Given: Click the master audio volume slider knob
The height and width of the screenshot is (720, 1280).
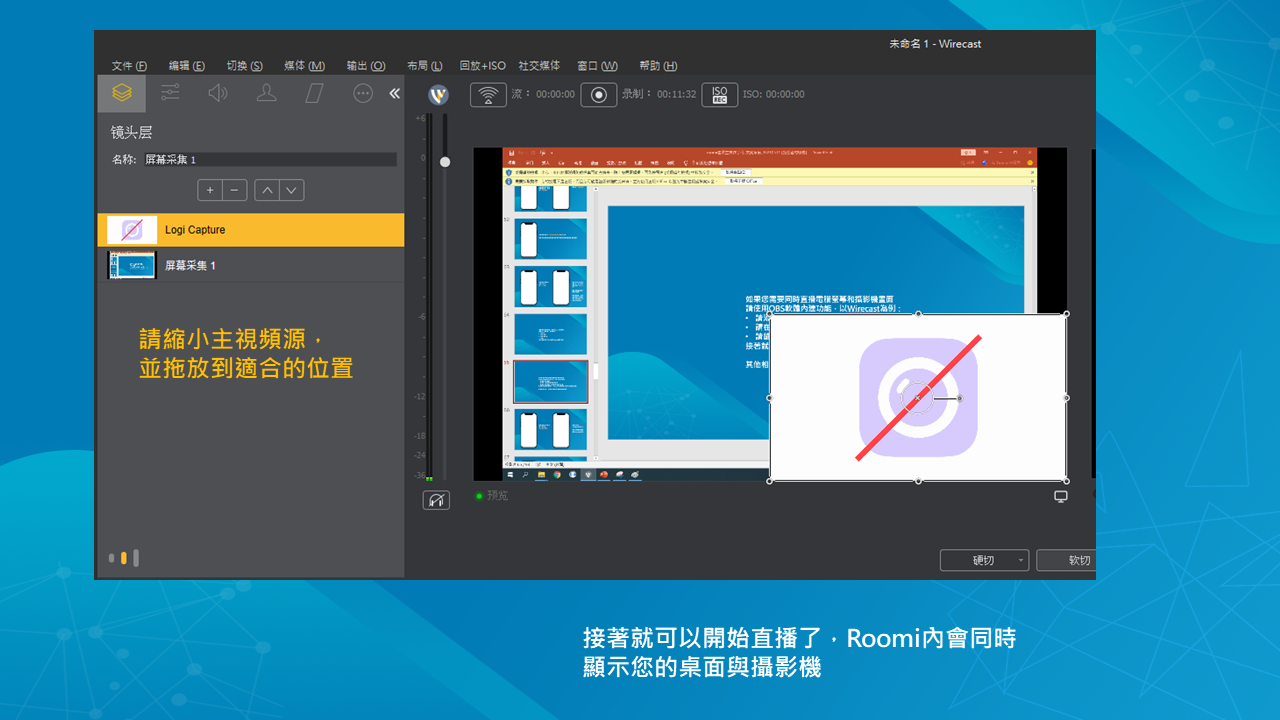Looking at the screenshot, I should pos(445,161).
